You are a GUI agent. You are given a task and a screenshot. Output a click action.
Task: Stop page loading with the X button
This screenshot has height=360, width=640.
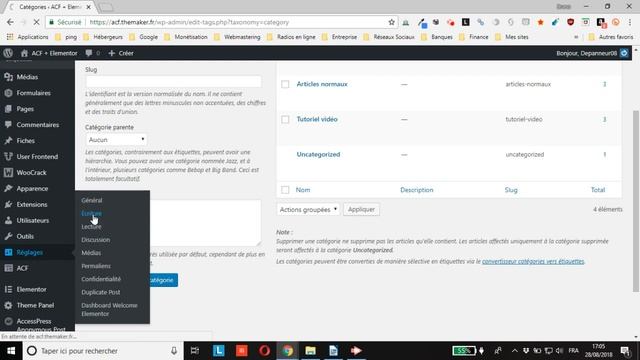tap(36, 22)
